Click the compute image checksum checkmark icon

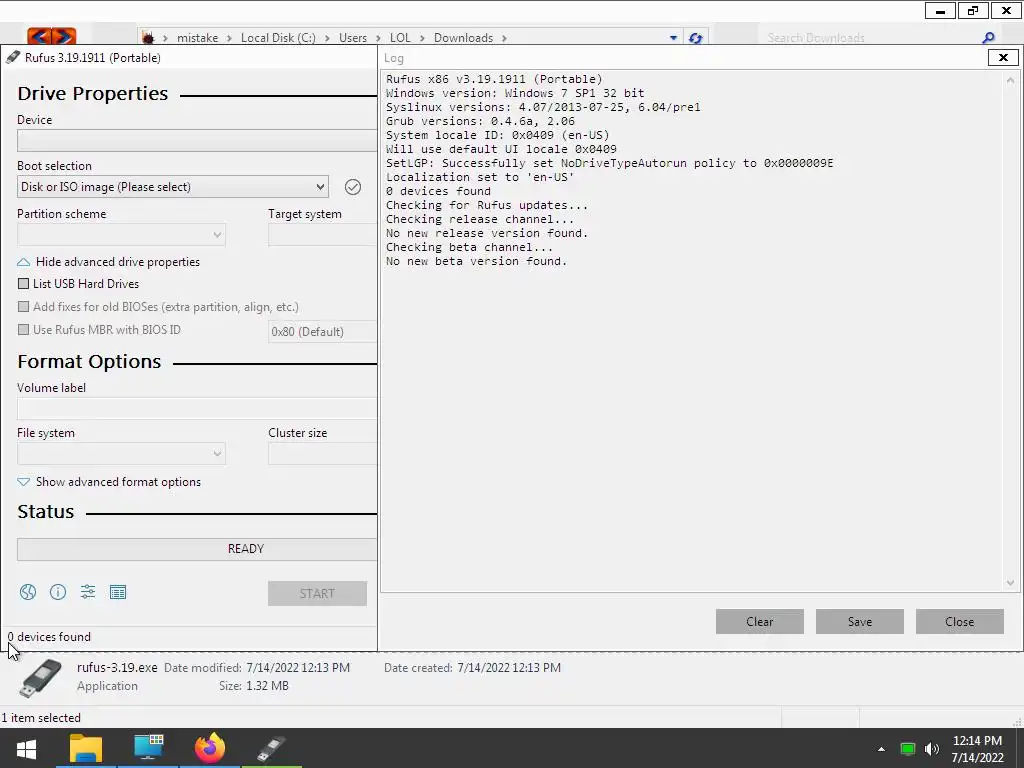(353, 187)
